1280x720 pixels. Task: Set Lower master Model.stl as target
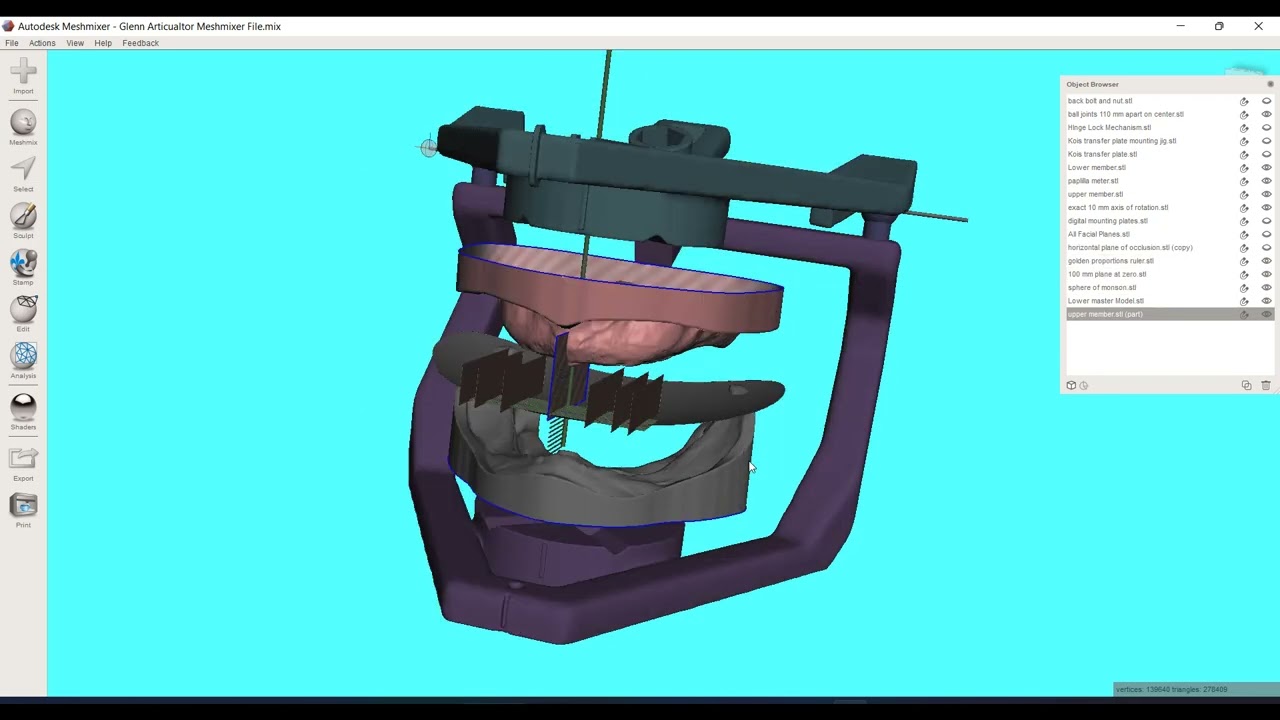(1244, 301)
